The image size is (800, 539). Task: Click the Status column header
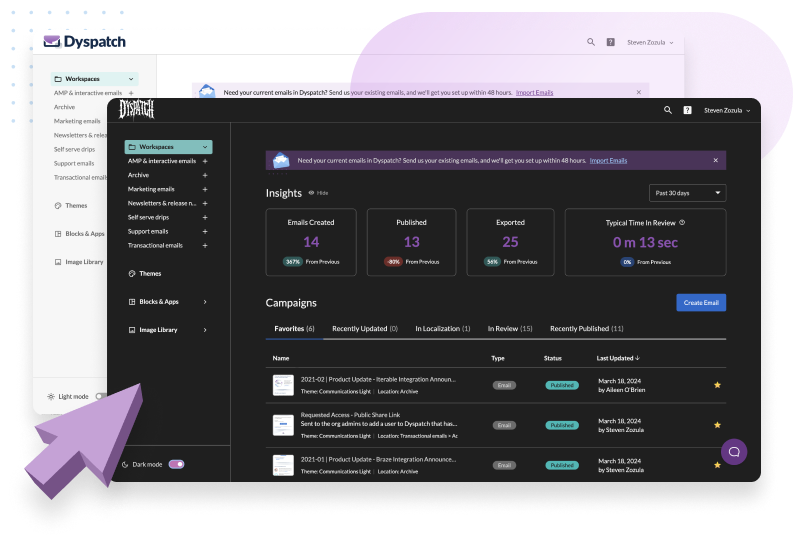coord(553,358)
